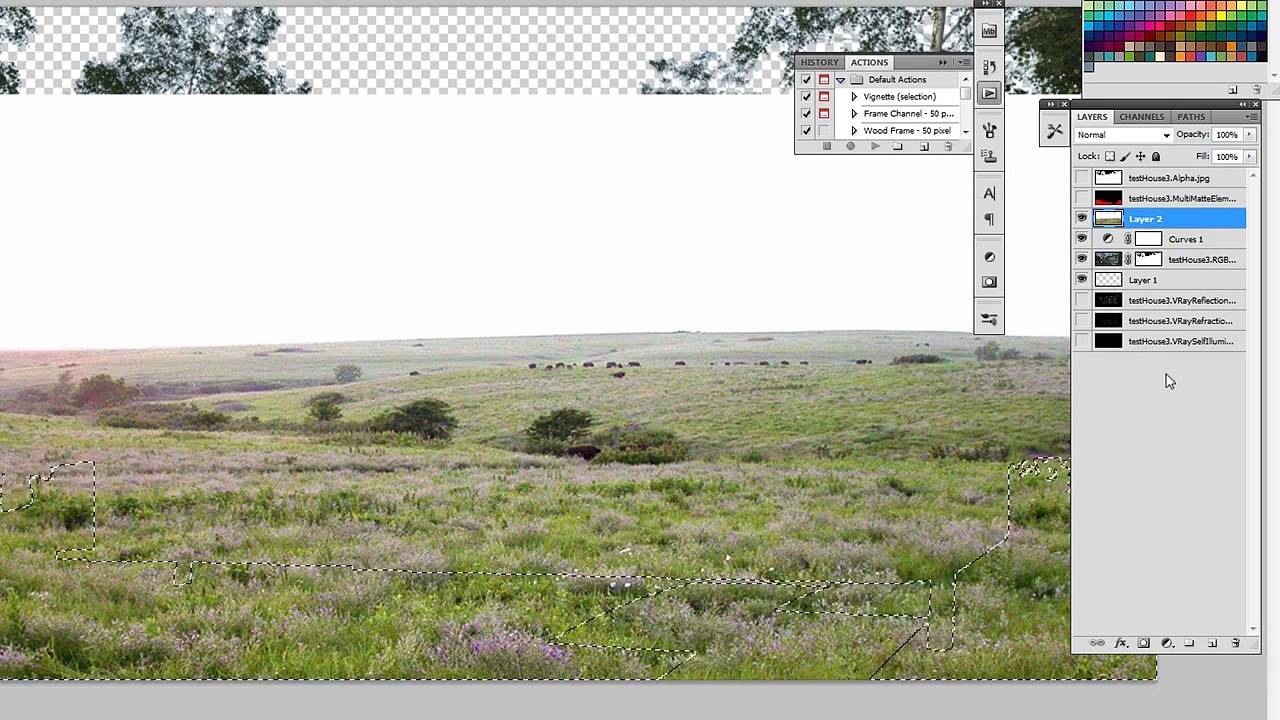Toggle Wood Frame action checkbox
1280x720 pixels.
click(806, 131)
